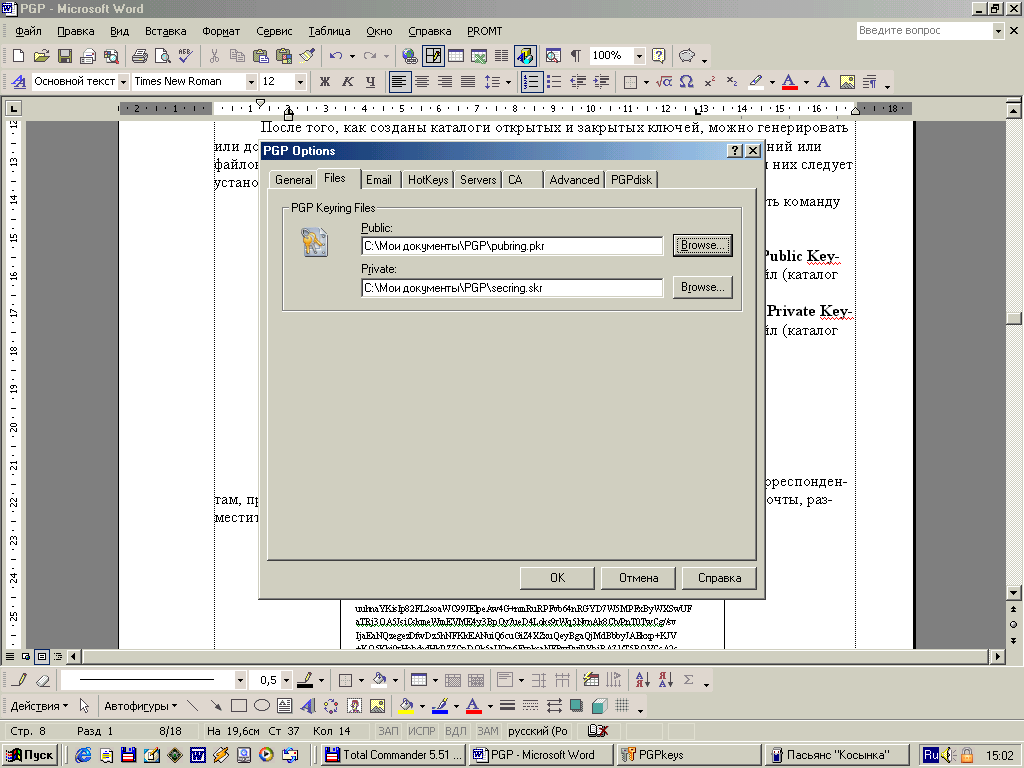The image size is (1024, 768).
Task: Cut selection with the scissors icon
Action: (x=214, y=56)
